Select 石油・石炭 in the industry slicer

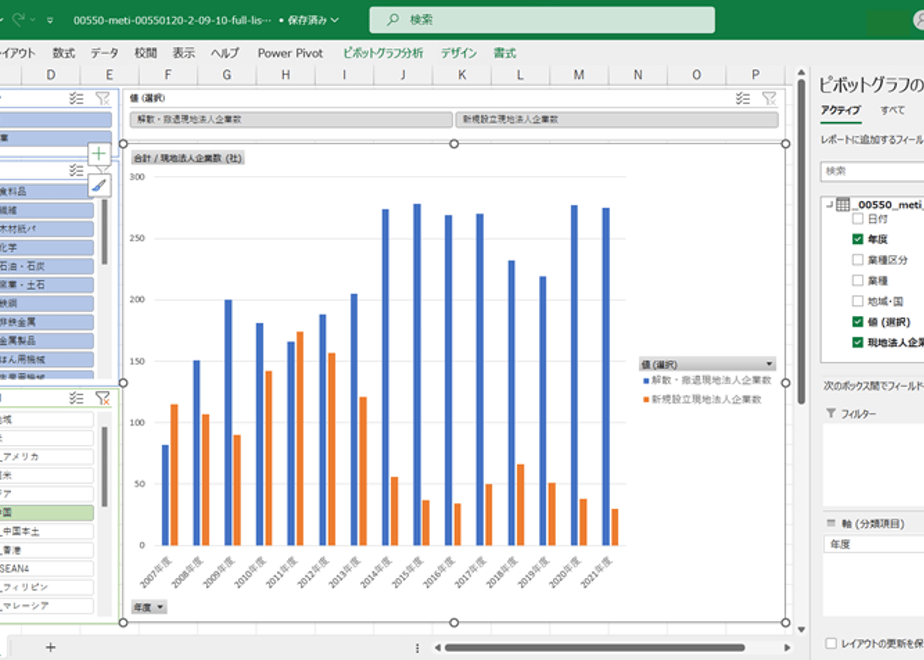pos(47,266)
